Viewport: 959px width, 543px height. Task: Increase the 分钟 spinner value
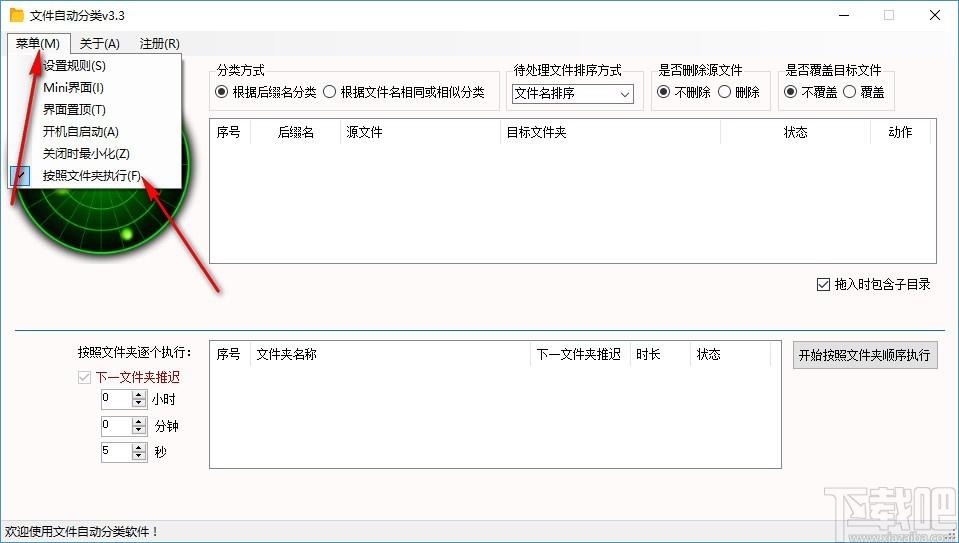coord(139,421)
